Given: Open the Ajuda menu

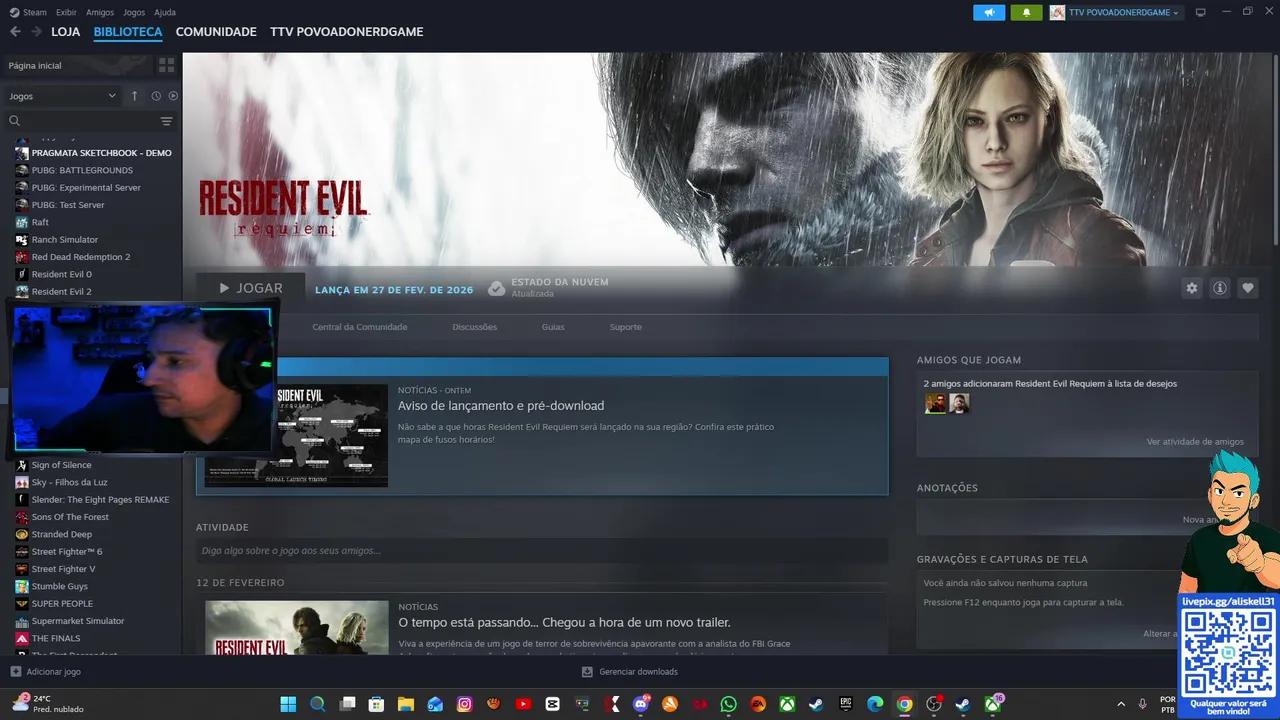Looking at the screenshot, I should tap(165, 12).
